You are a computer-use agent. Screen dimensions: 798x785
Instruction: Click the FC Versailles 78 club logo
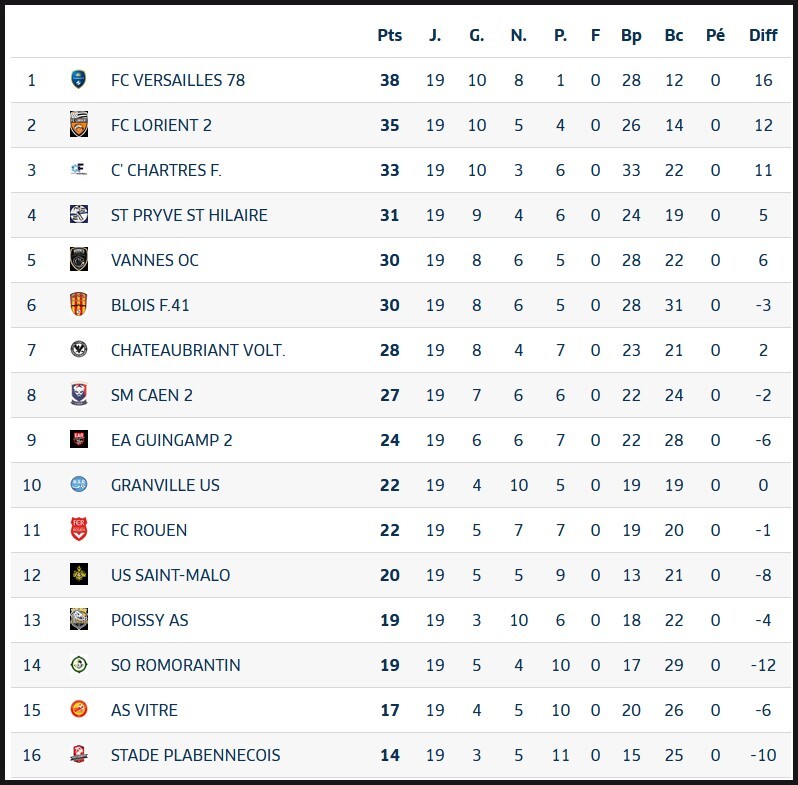tap(79, 80)
